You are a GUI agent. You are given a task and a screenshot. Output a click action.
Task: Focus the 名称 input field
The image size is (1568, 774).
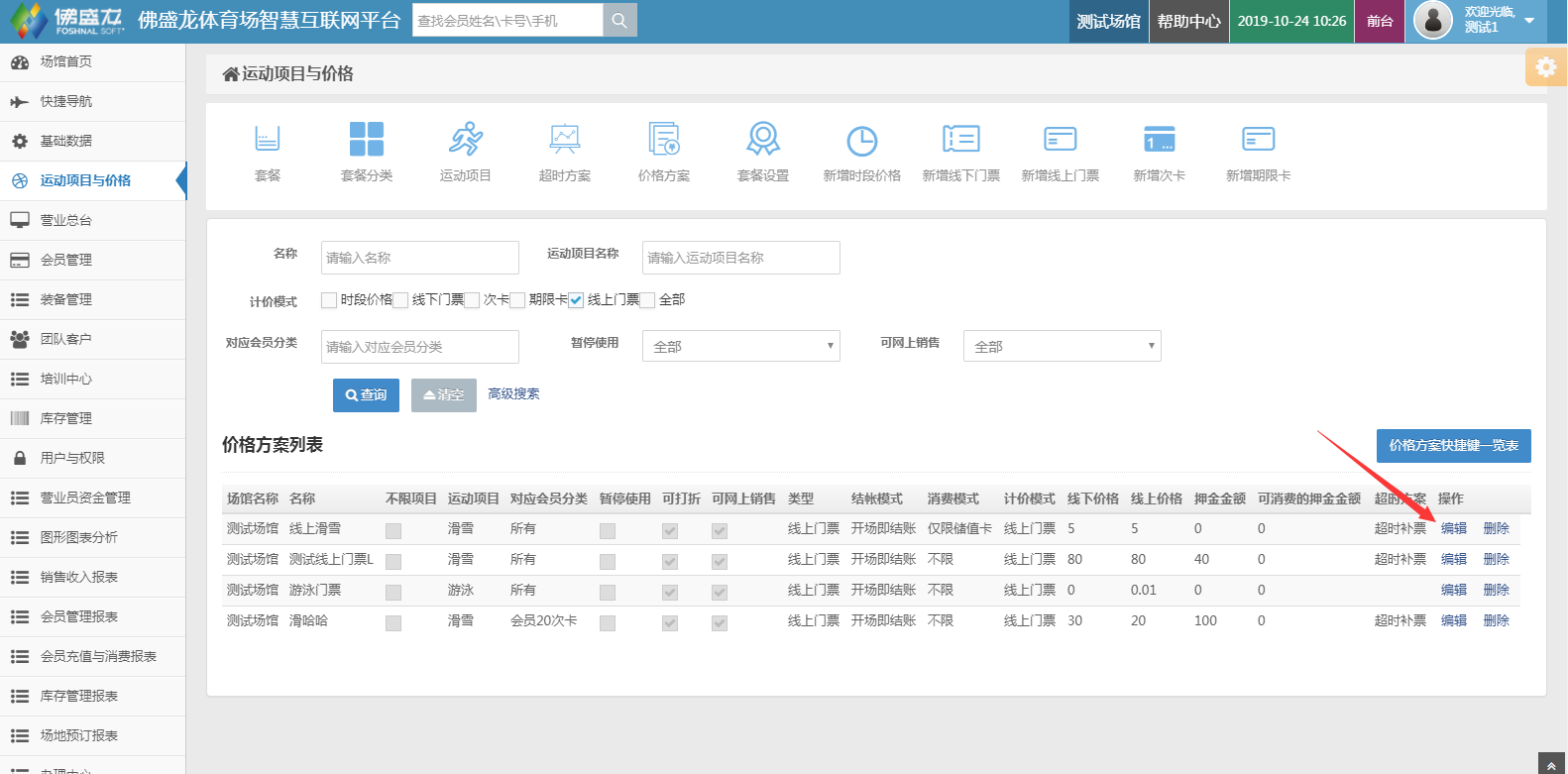tap(420, 258)
